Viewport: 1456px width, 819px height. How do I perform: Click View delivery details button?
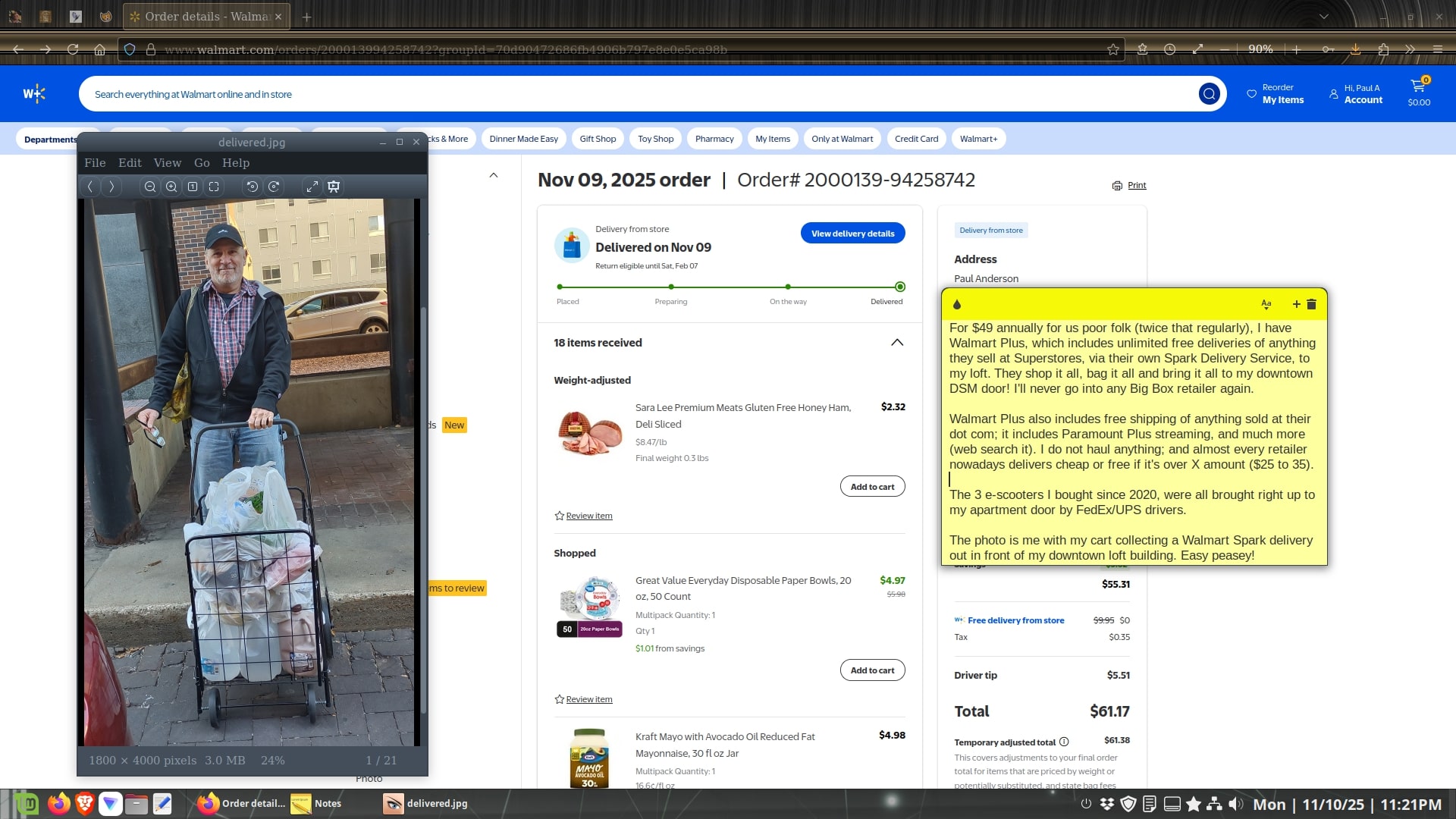852,234
